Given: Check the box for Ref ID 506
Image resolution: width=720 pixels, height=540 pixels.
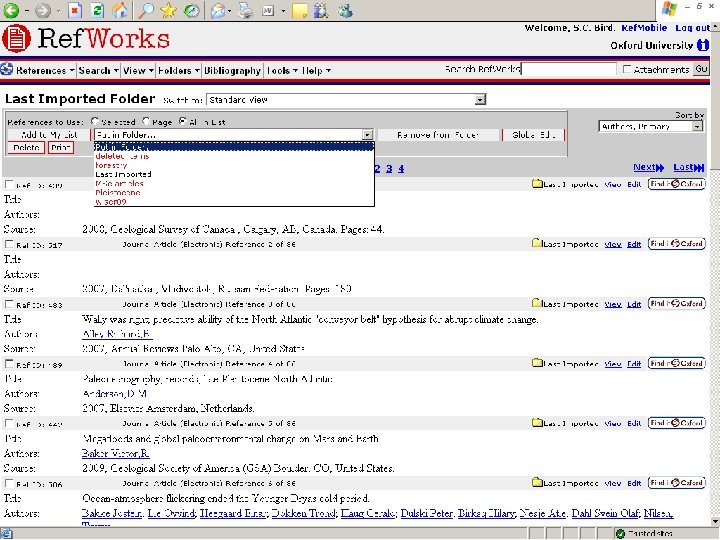Looking at the screenshot, I should (x=9, y=483).
